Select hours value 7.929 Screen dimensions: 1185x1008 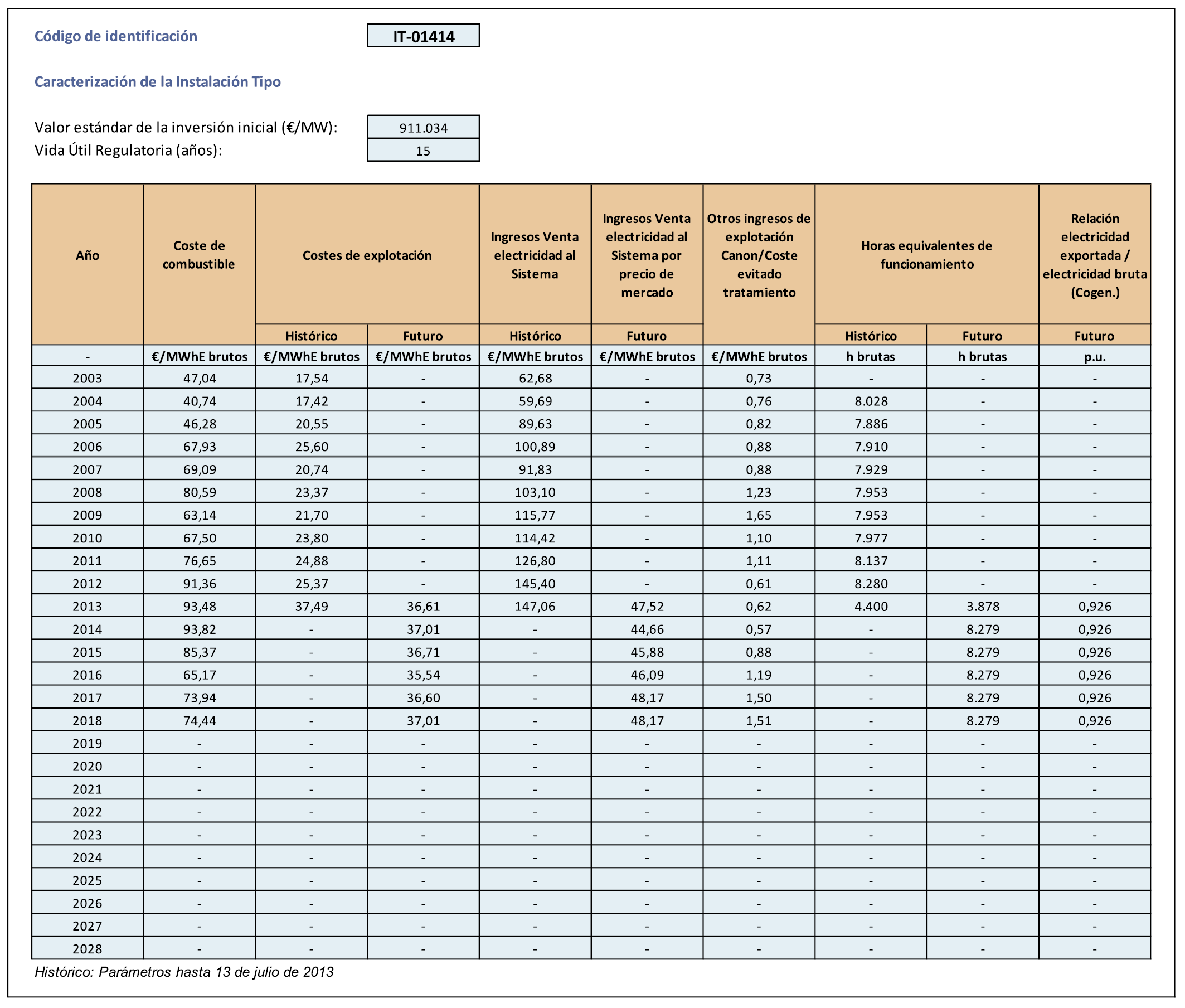(871, 470)
